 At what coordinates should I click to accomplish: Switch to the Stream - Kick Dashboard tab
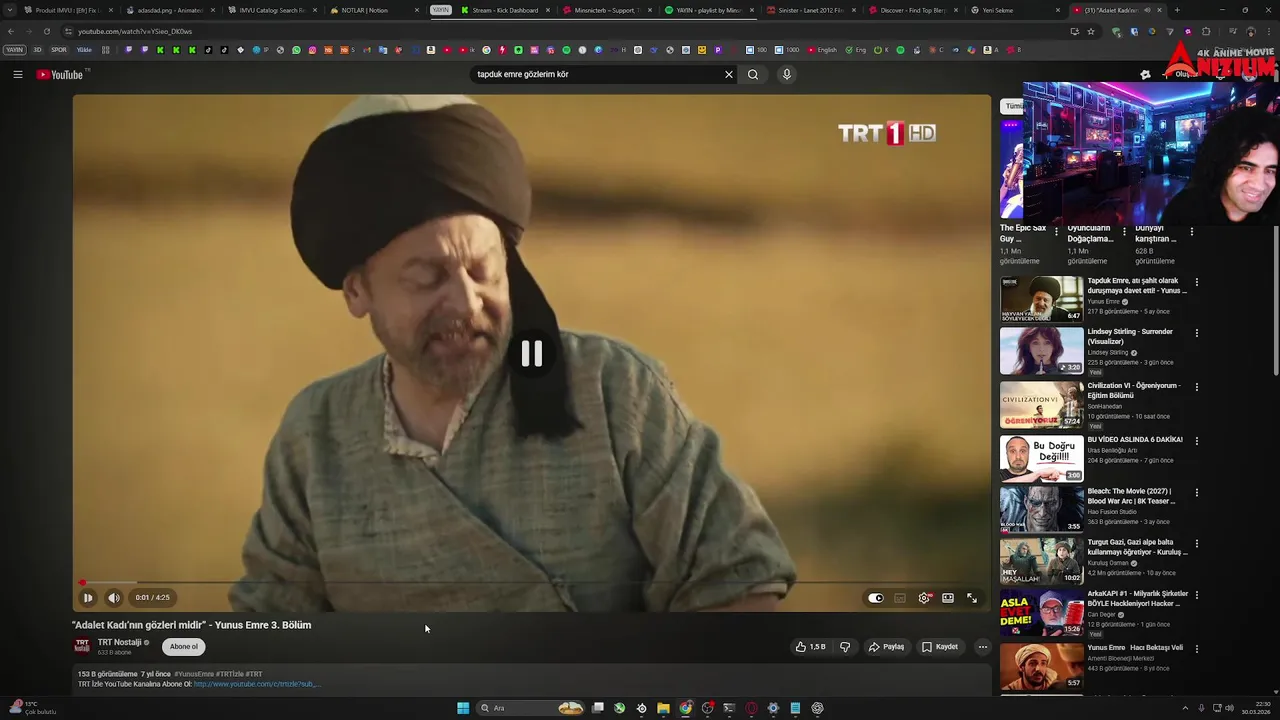pos(505,10)
